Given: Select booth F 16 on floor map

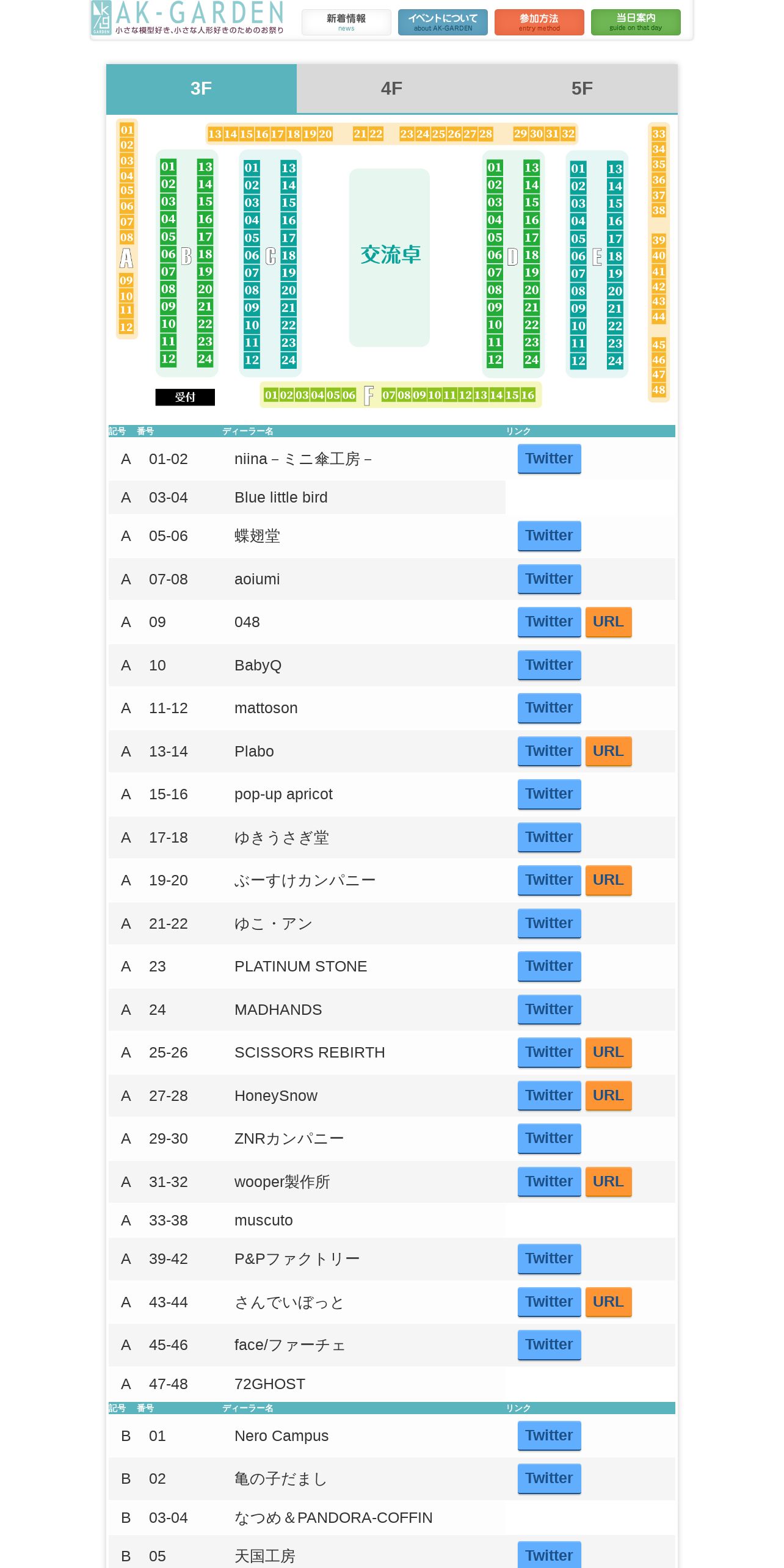Looking at the screenshot, I should point(528,395).
